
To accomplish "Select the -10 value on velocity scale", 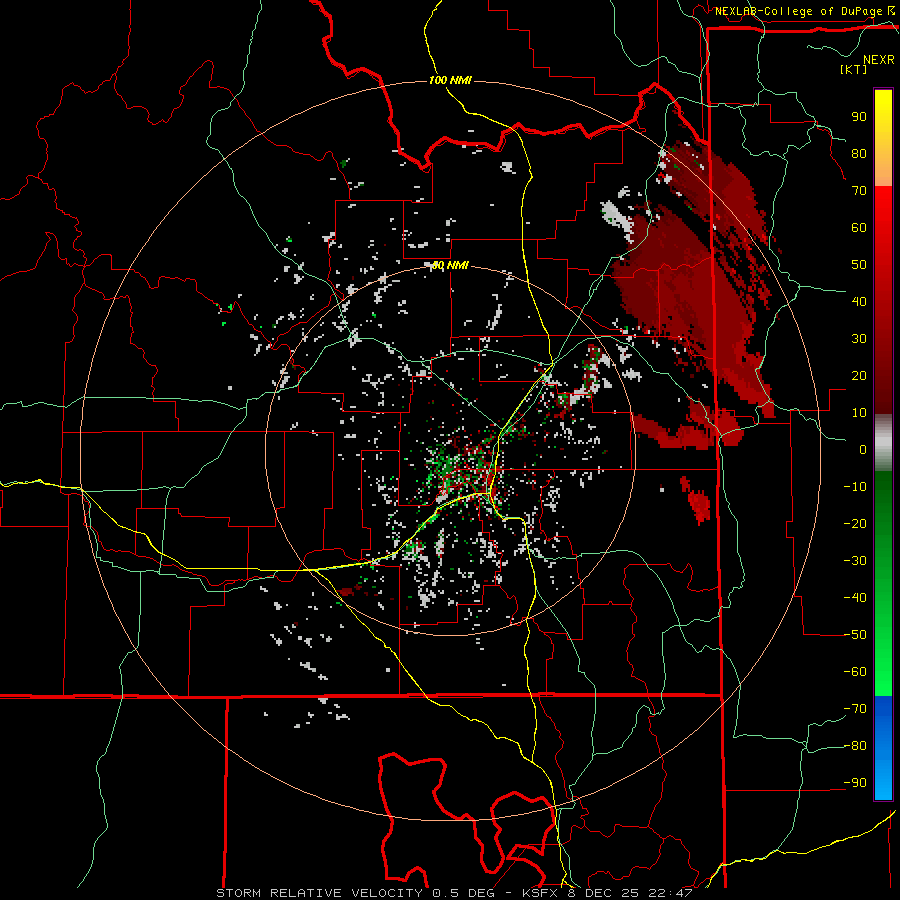I will coord(855,487).
